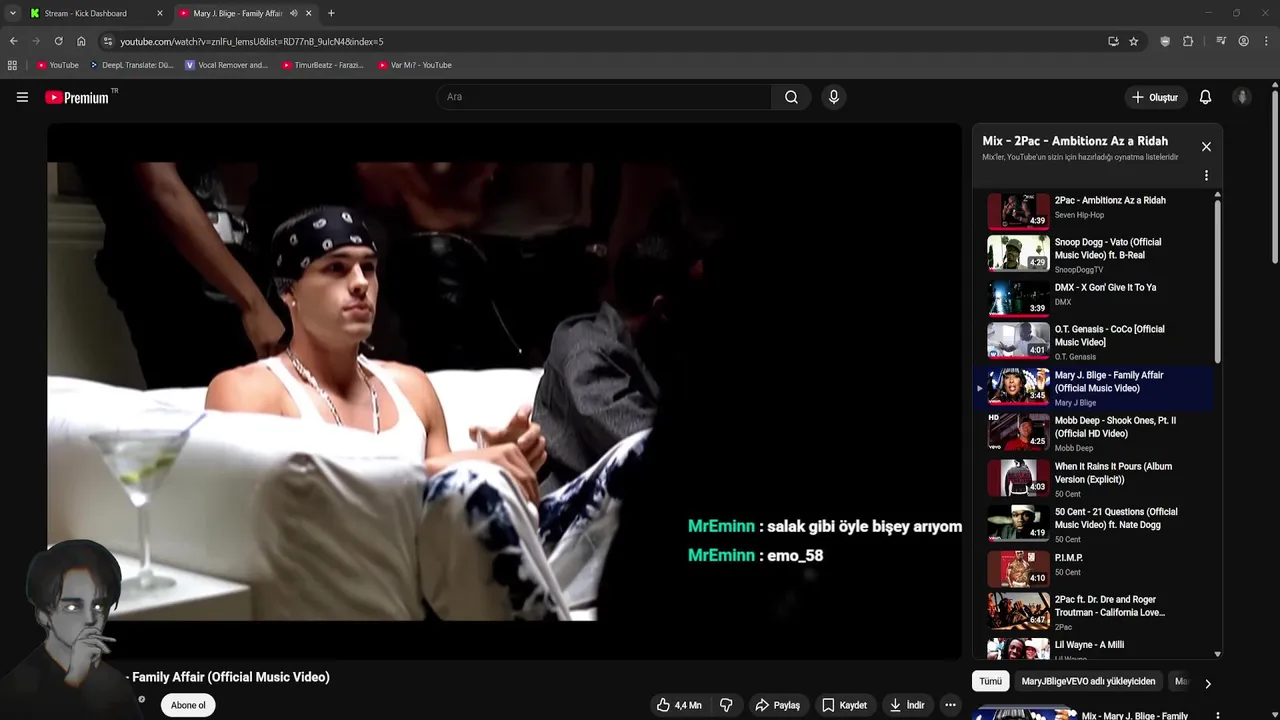Play Lil Wayne - A Milli from playlist
This screenshot has height=720, width=1280.
[1093, 648]
